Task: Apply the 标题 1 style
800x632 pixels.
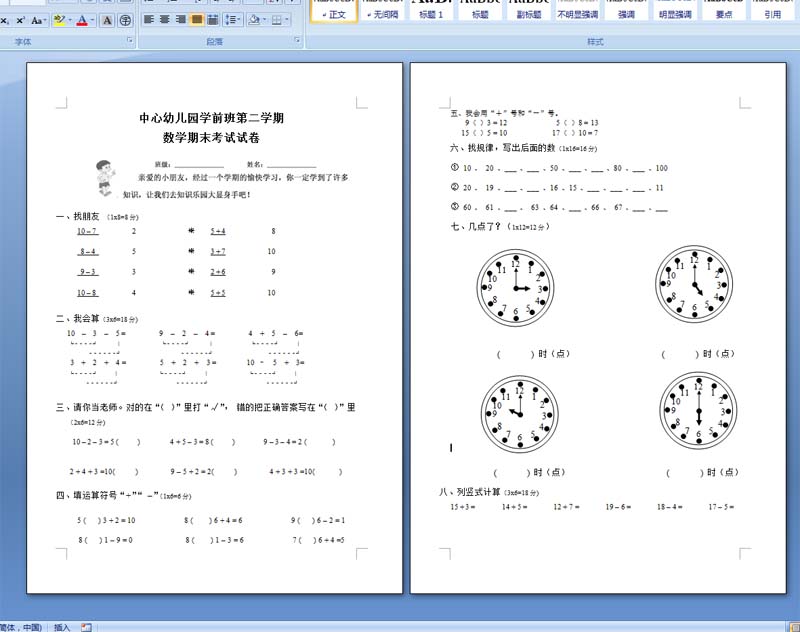Action: 431,11
